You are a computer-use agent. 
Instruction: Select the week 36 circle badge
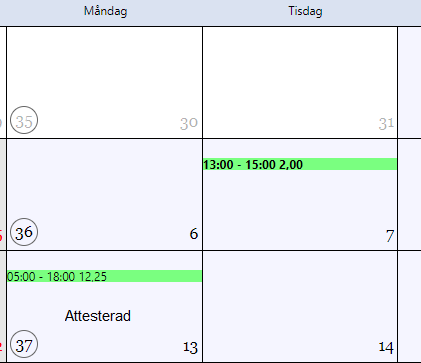pos(24,232)
